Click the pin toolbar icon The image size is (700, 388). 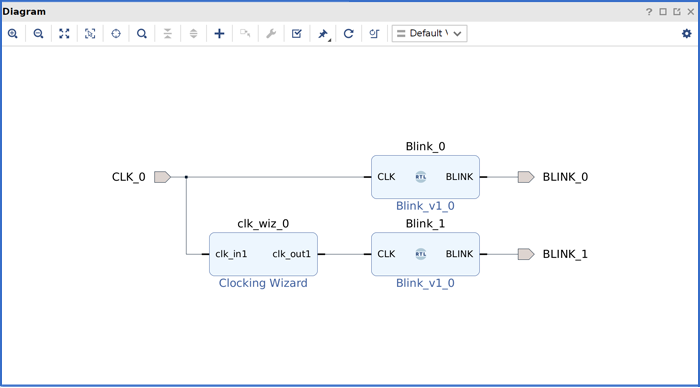(x=323, y=34)
